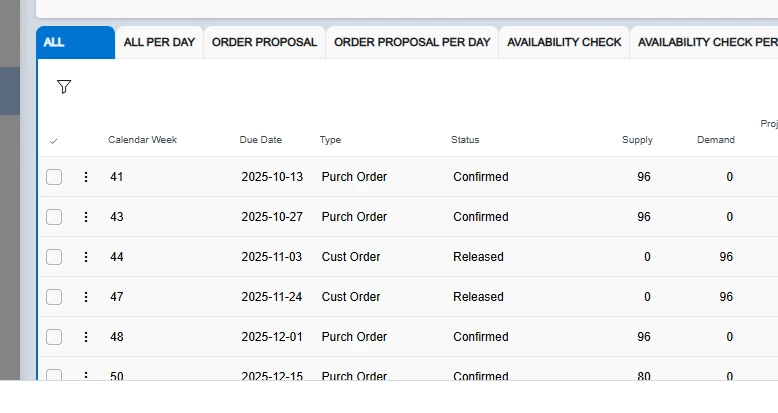Click the Supply column header
The width and height of the screenshot is (778, 413).
tap(636, 140)
